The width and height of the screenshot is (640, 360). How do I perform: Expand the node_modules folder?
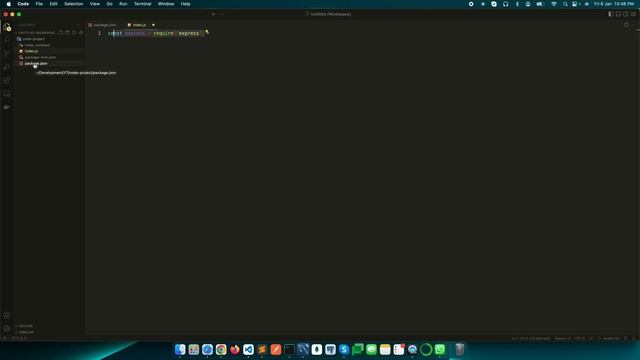50,45
